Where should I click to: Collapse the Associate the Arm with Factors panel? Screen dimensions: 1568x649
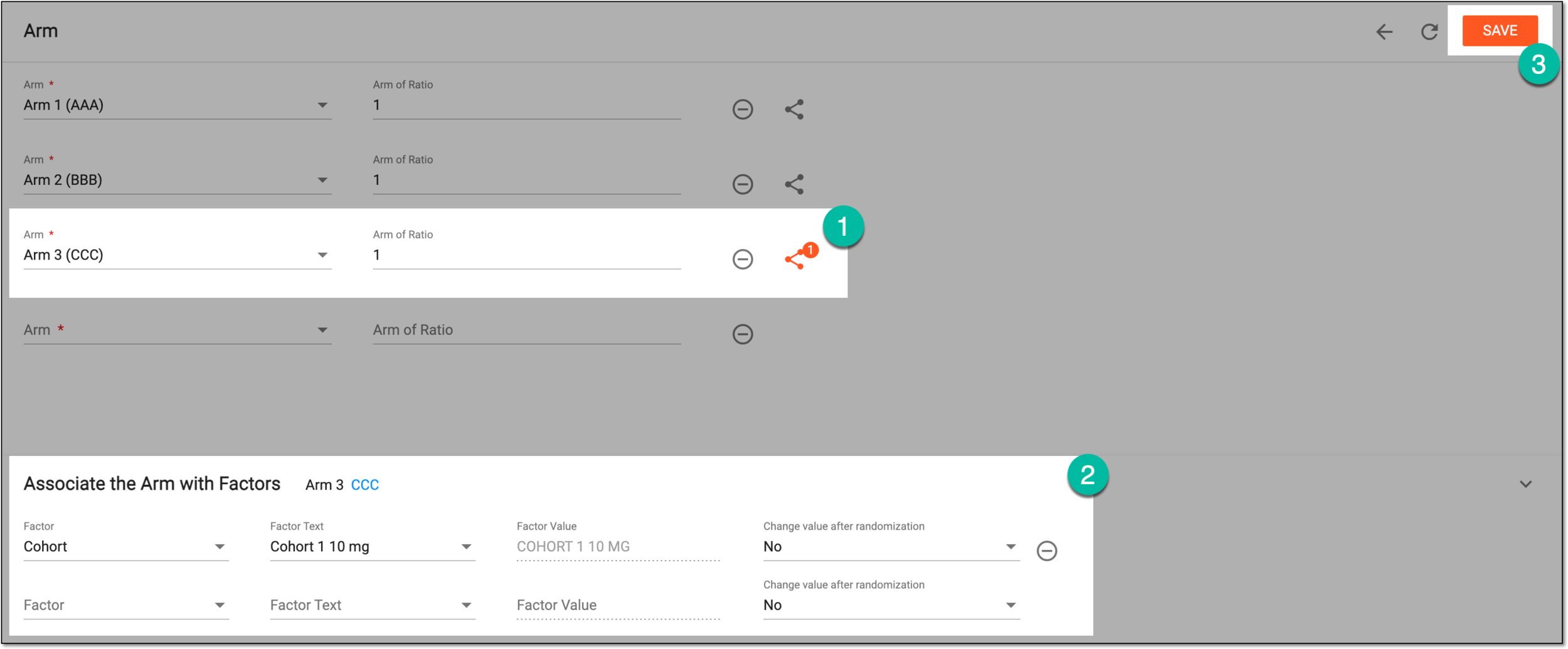coord(1525,484)
